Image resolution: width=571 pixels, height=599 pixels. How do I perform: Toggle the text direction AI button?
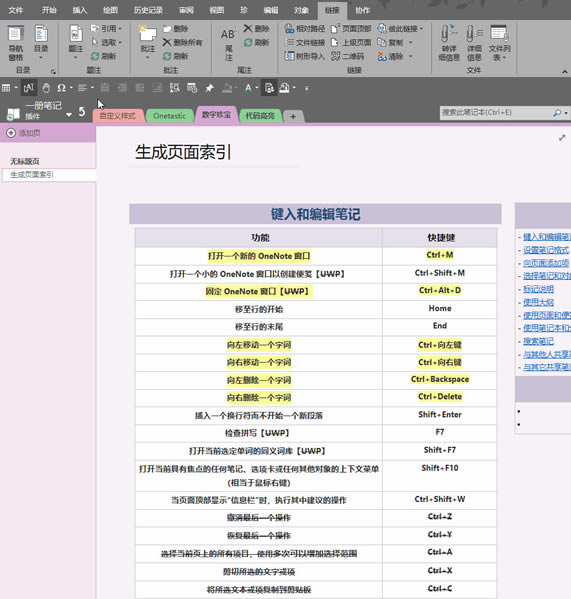[x=29, y=88]
